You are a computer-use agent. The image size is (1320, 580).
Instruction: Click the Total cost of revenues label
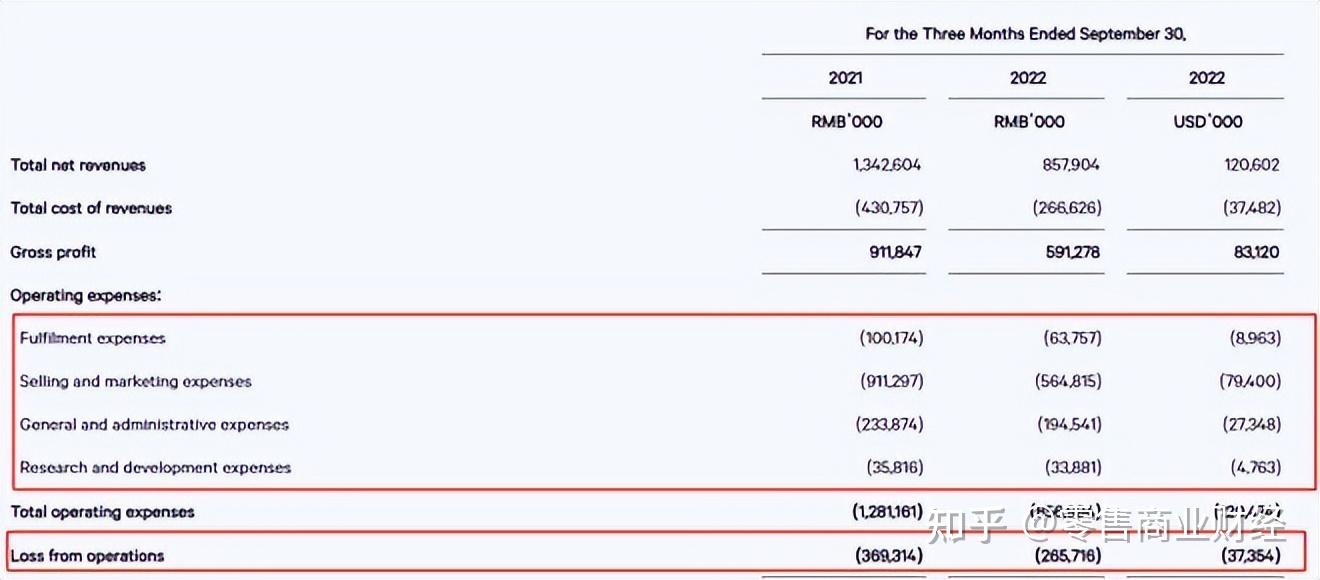[91, 208]
